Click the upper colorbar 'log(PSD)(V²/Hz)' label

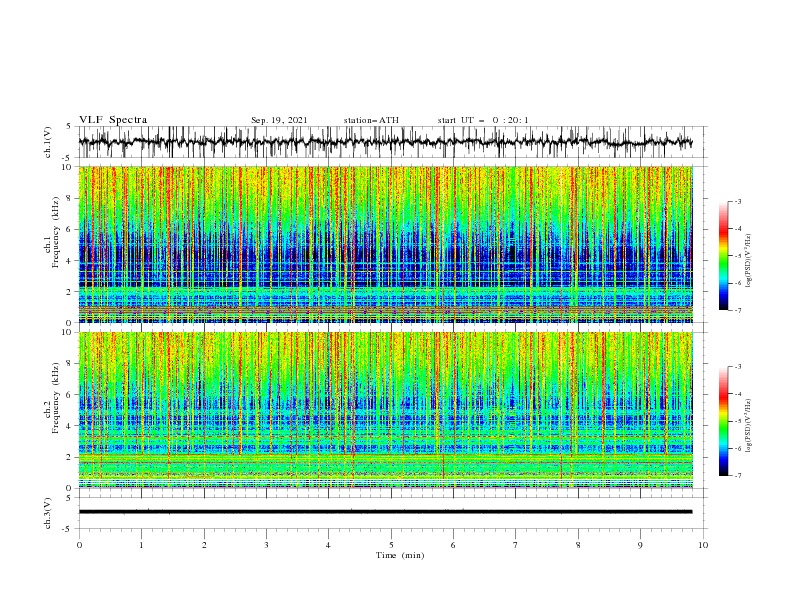[x=750, y=261]
